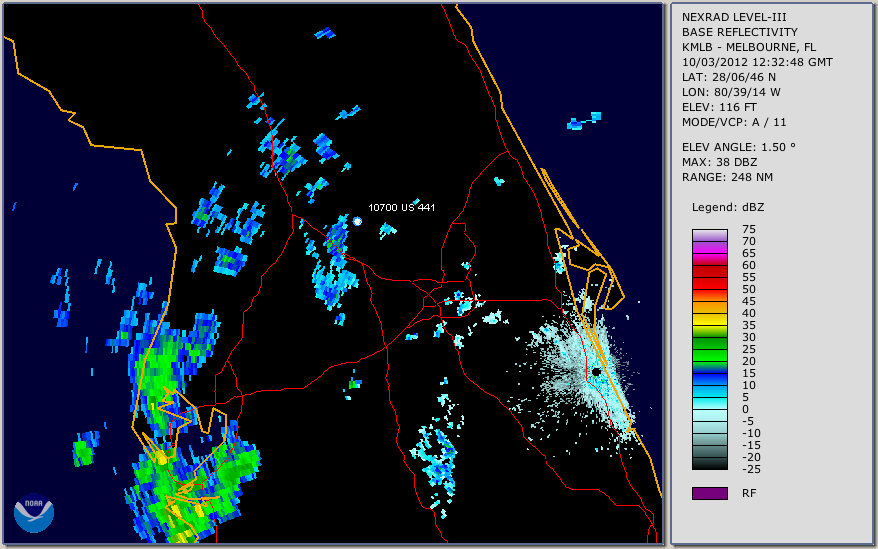Click the 55 dBZ red legend swatch
This screenshot has width=878, height=549.
click(710, 283)
